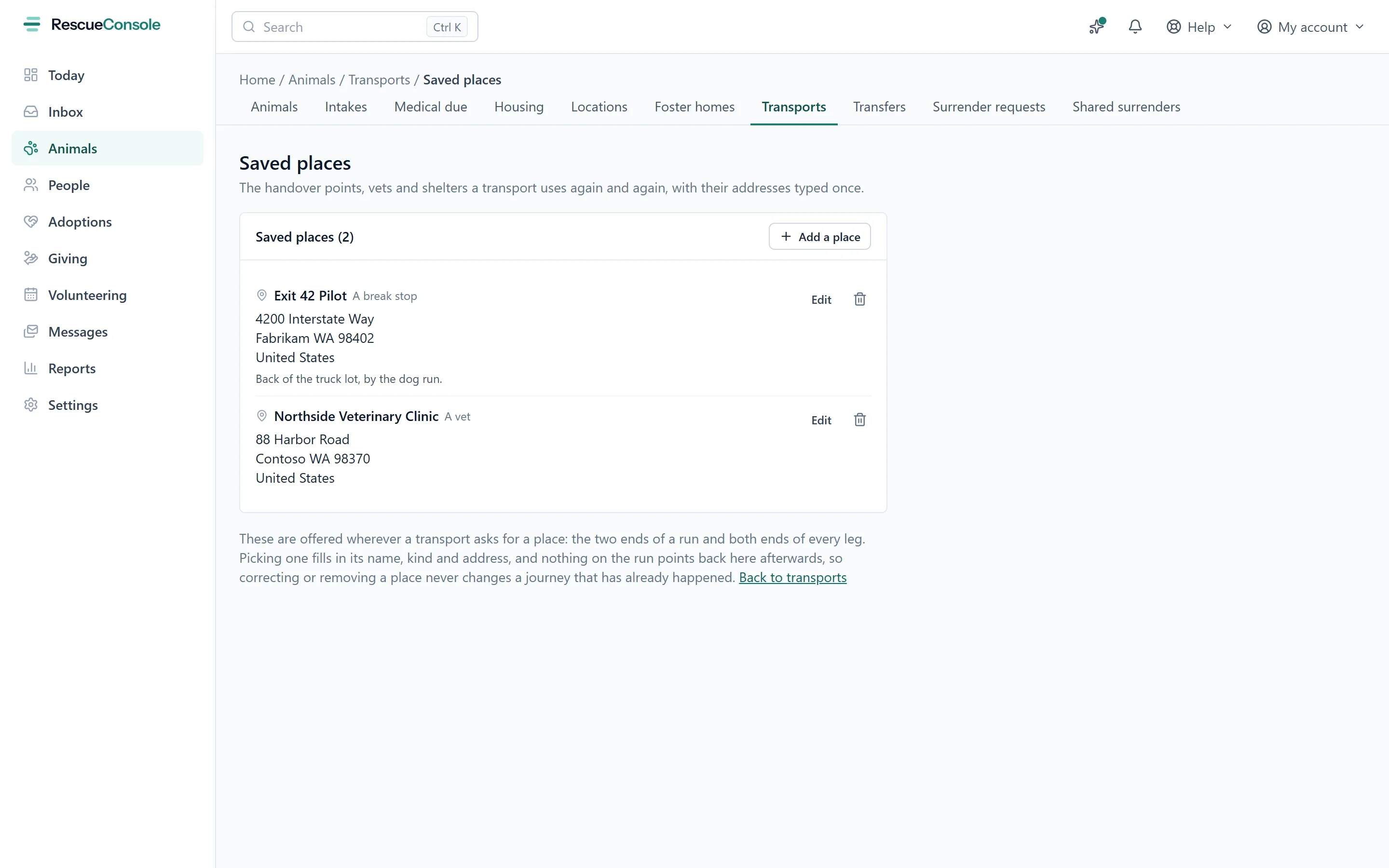1389x868 pixels.
Task: Select the Transports tab
Action: click(x=794, y=107)
